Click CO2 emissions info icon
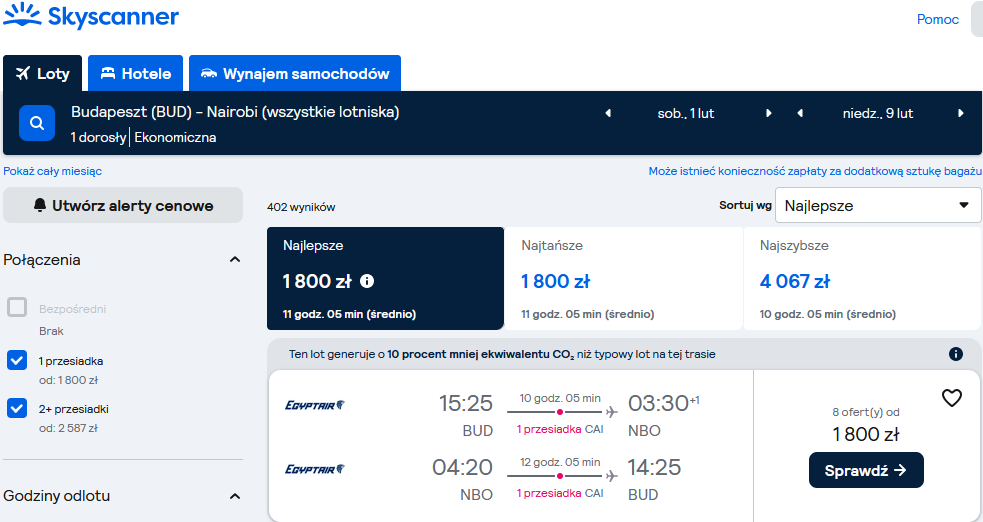 click(x=955, y=354)
